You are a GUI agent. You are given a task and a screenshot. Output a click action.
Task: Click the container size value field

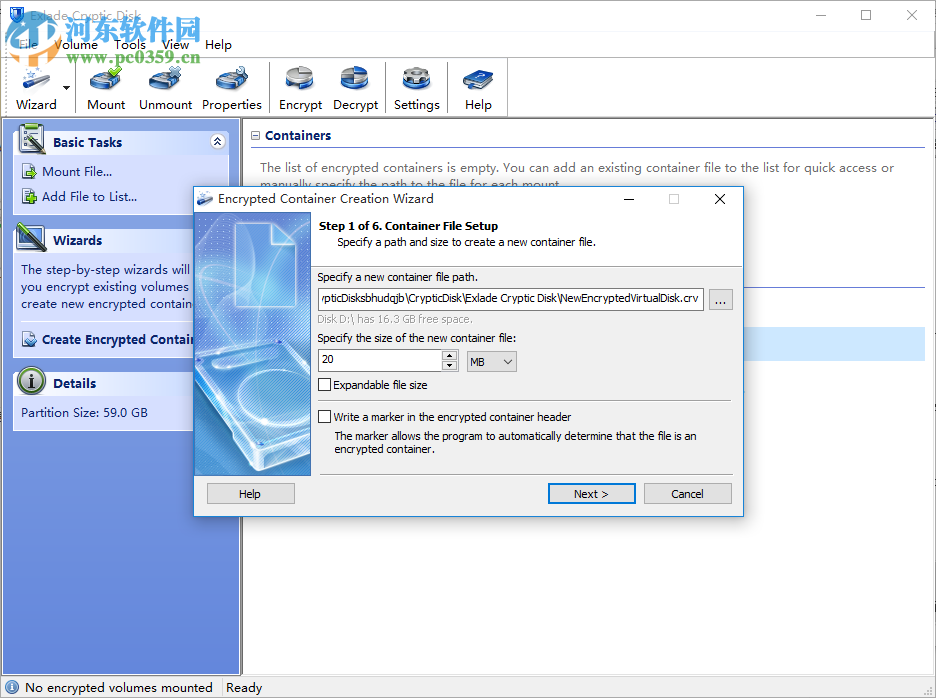380,360
